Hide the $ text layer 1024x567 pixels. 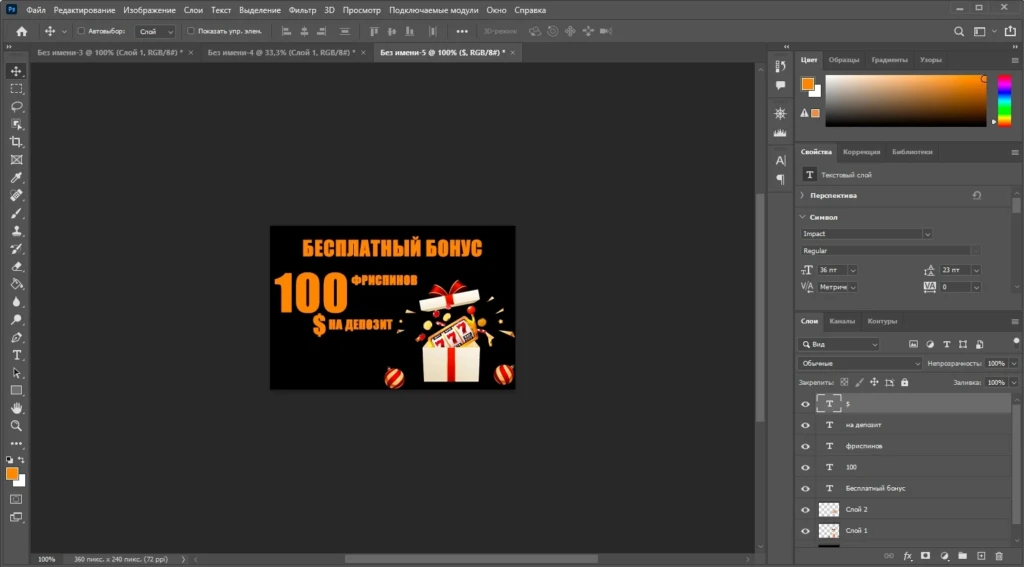(x=805, y=404)
